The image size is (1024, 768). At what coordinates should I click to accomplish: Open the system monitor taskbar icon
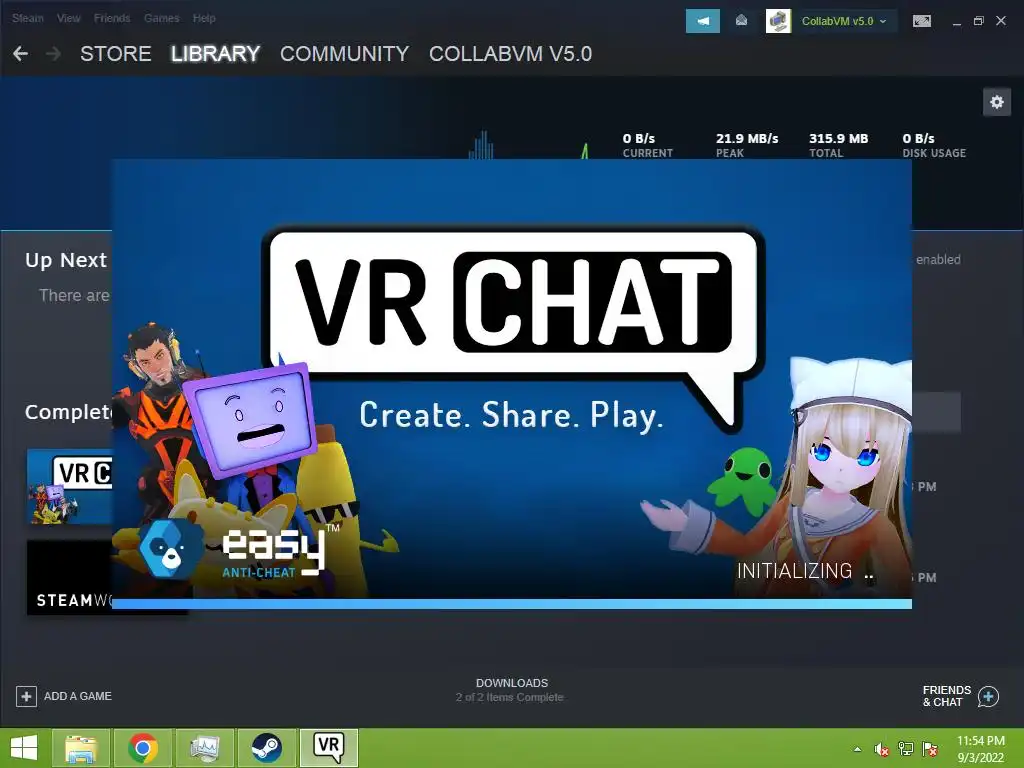[205, 748]
